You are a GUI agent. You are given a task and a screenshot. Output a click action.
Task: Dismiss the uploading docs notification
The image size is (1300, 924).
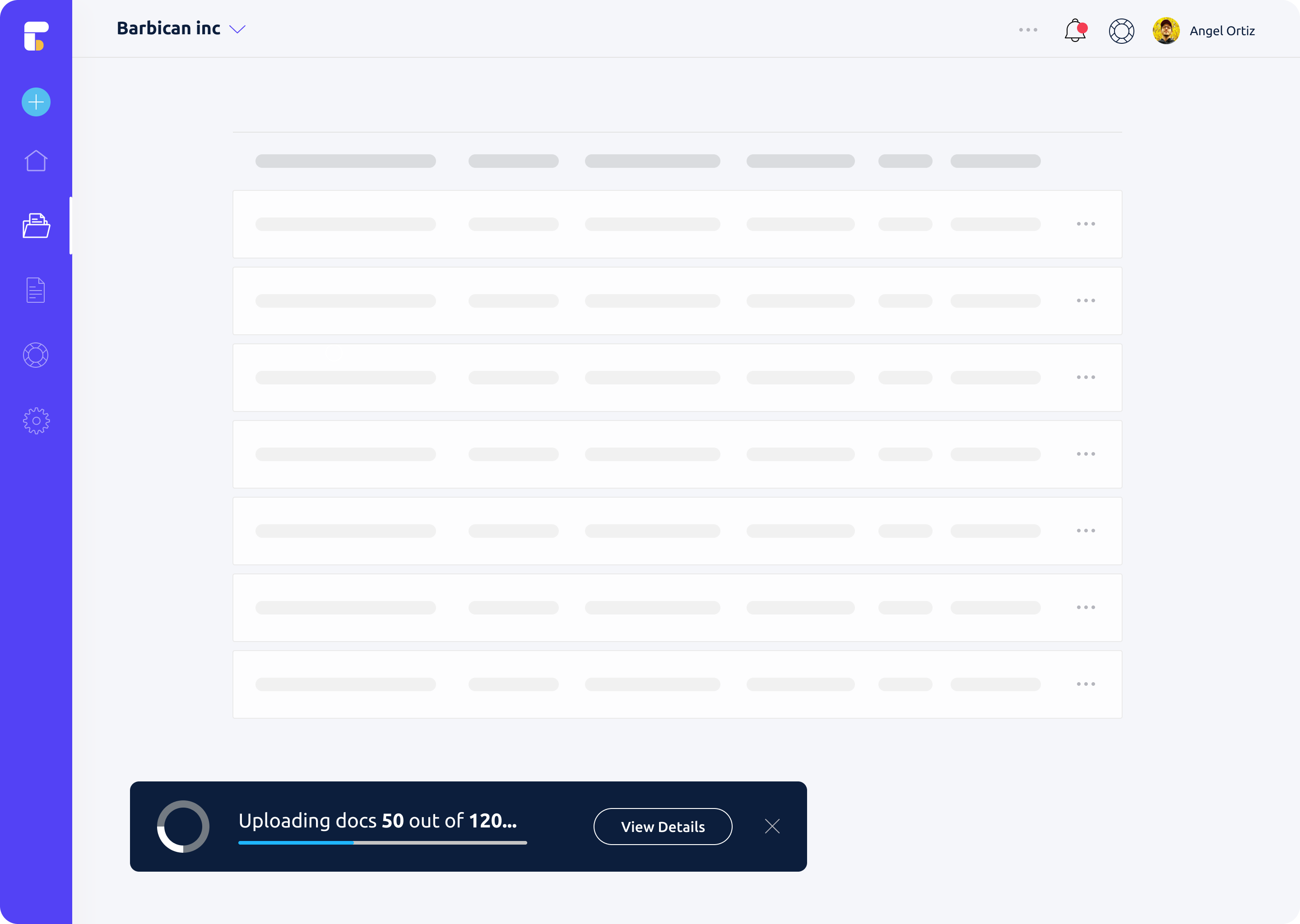pyautogui.click(x=772, y=826)
